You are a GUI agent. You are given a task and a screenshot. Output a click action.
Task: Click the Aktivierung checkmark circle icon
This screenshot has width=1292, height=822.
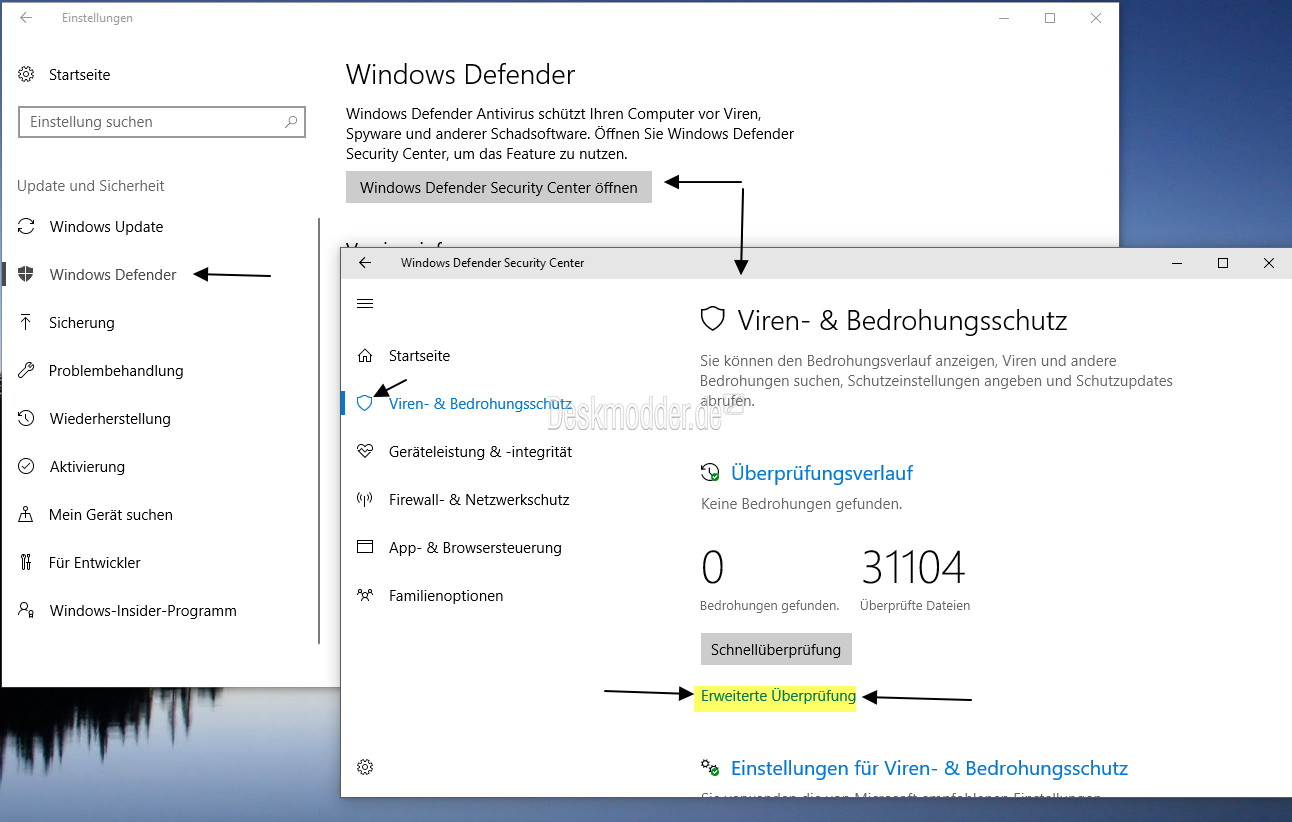click(x=27, y=467)
